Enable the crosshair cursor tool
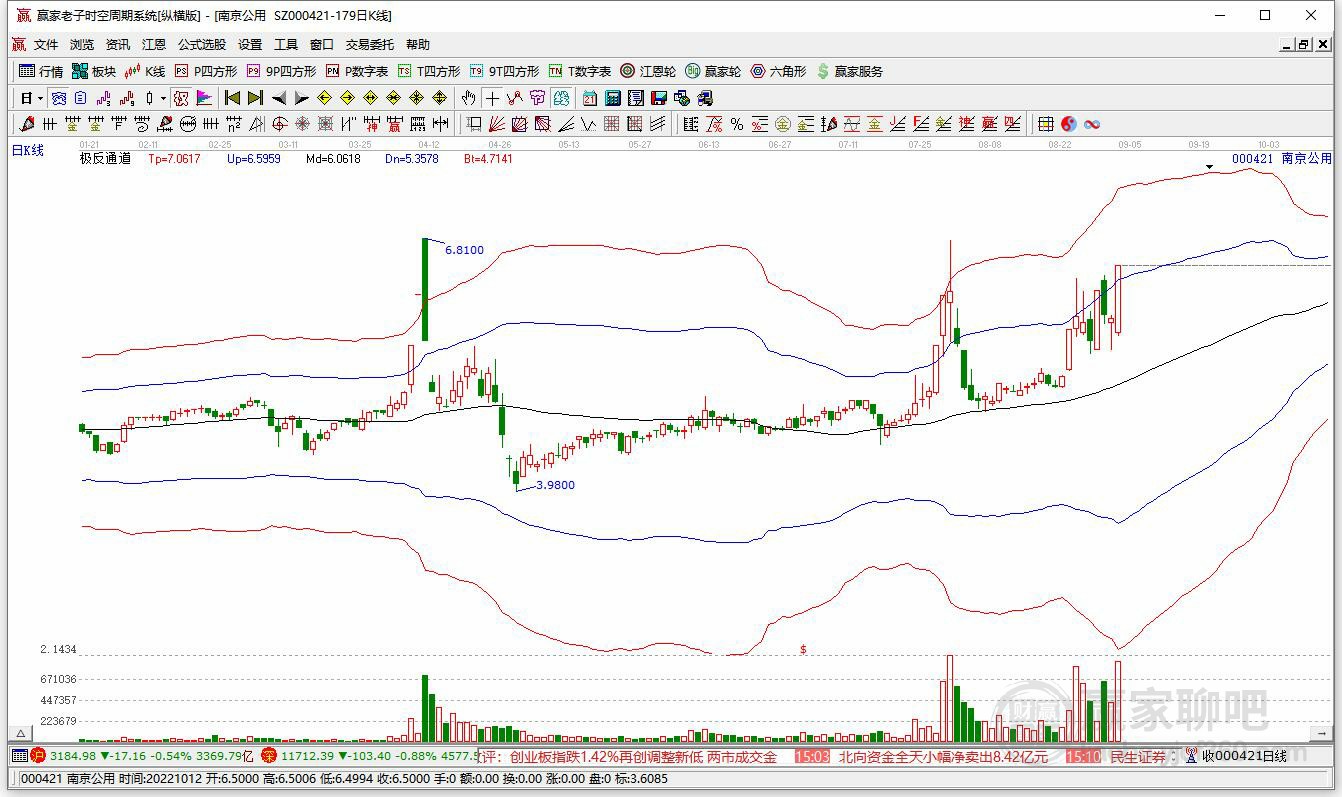This screenshot has width=1342, height=797. (x=491, y=98)
